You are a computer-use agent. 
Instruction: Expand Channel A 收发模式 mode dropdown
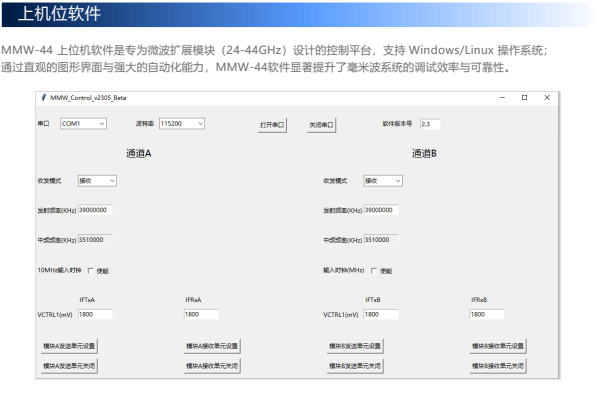(x=97, y=181)
